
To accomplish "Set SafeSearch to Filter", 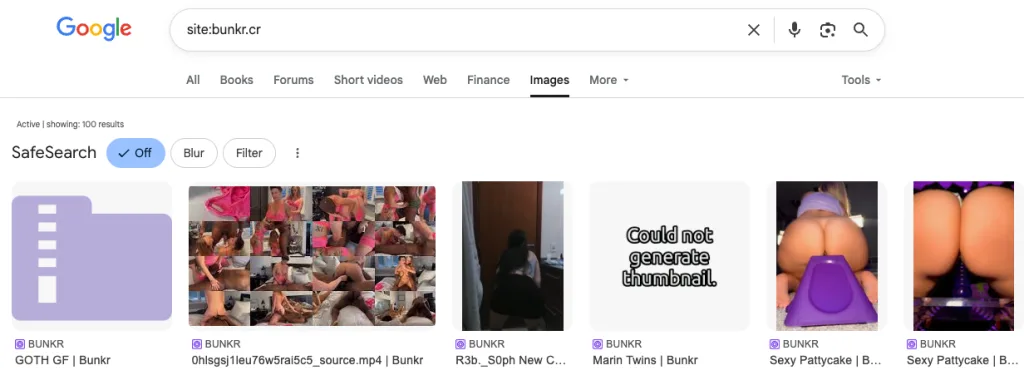I will coord(249,153).
